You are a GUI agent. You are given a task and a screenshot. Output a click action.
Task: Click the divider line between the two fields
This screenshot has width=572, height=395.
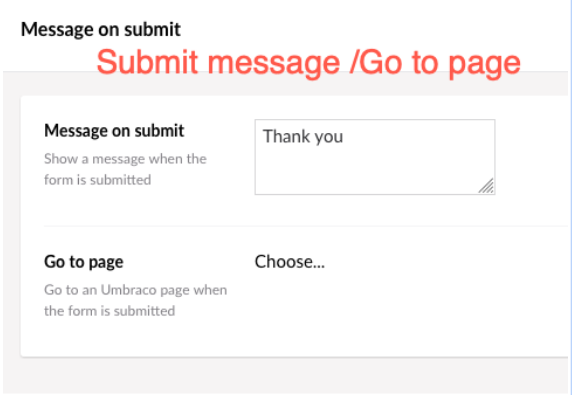coord(306,226)
